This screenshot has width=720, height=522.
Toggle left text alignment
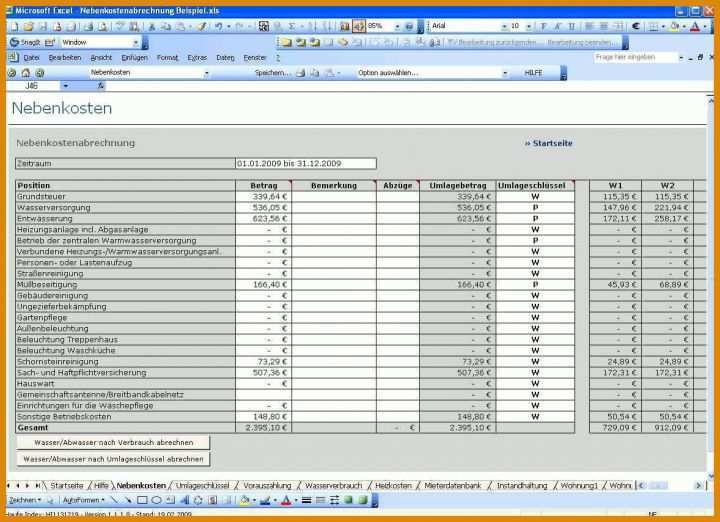point(589,27)
